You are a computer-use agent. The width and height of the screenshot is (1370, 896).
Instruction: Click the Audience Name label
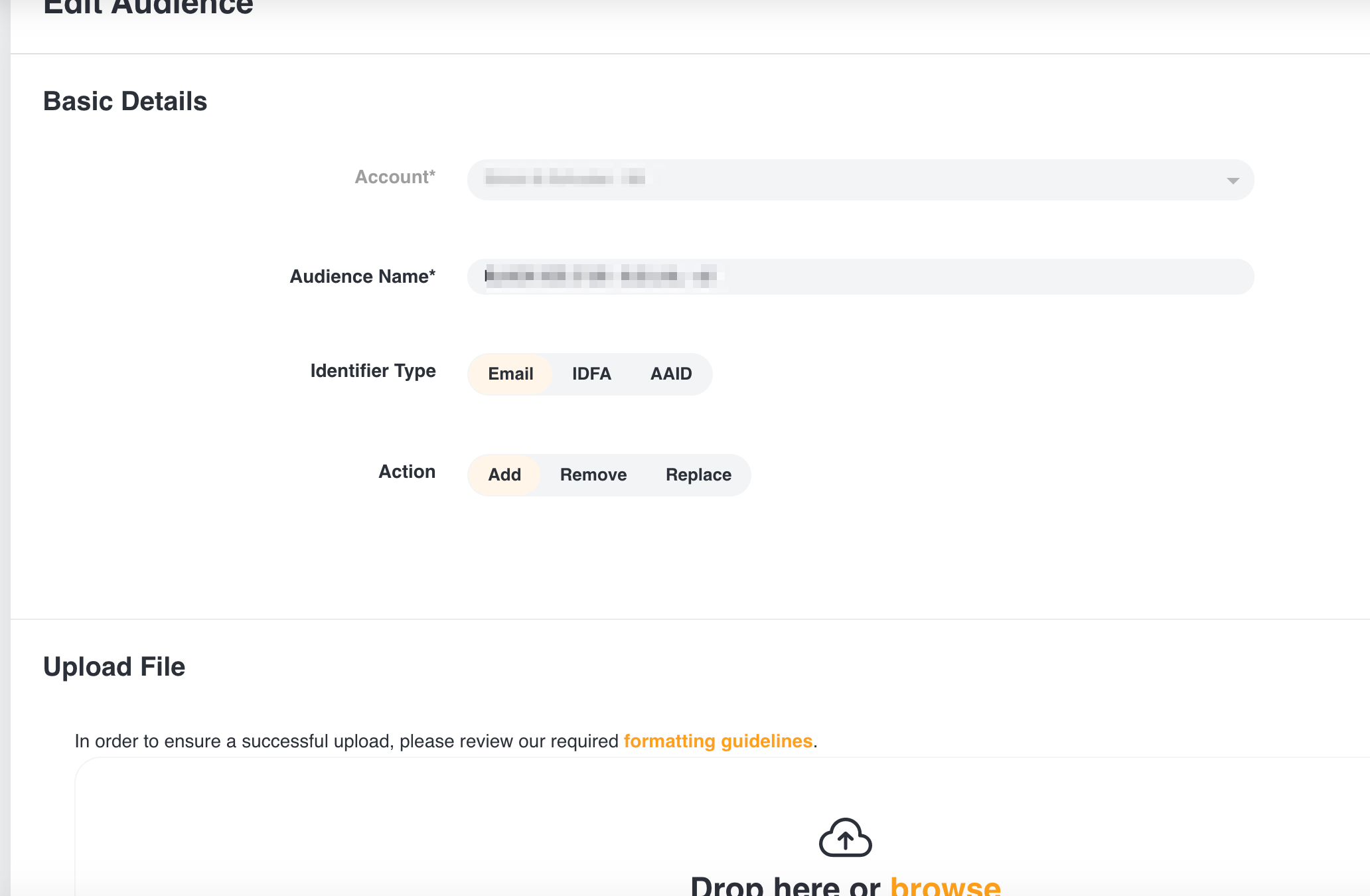pos(362,277)
